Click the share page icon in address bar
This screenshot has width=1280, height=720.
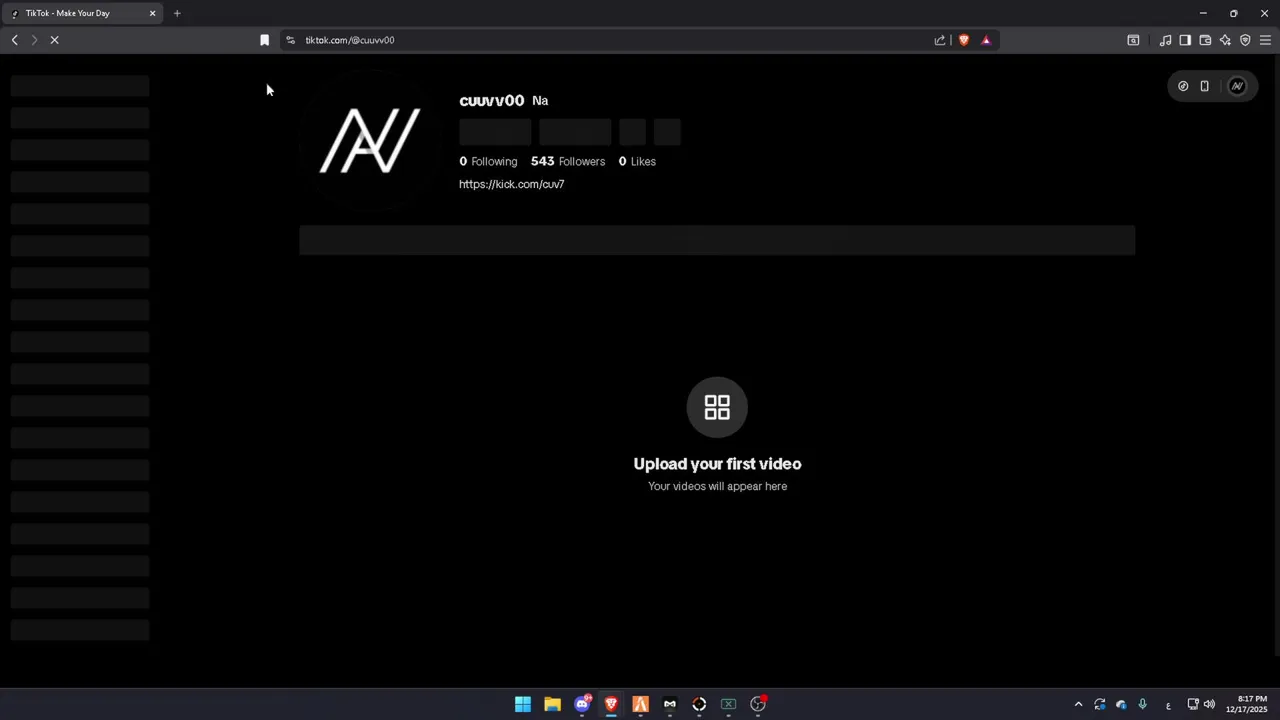(x=940, y=40)
